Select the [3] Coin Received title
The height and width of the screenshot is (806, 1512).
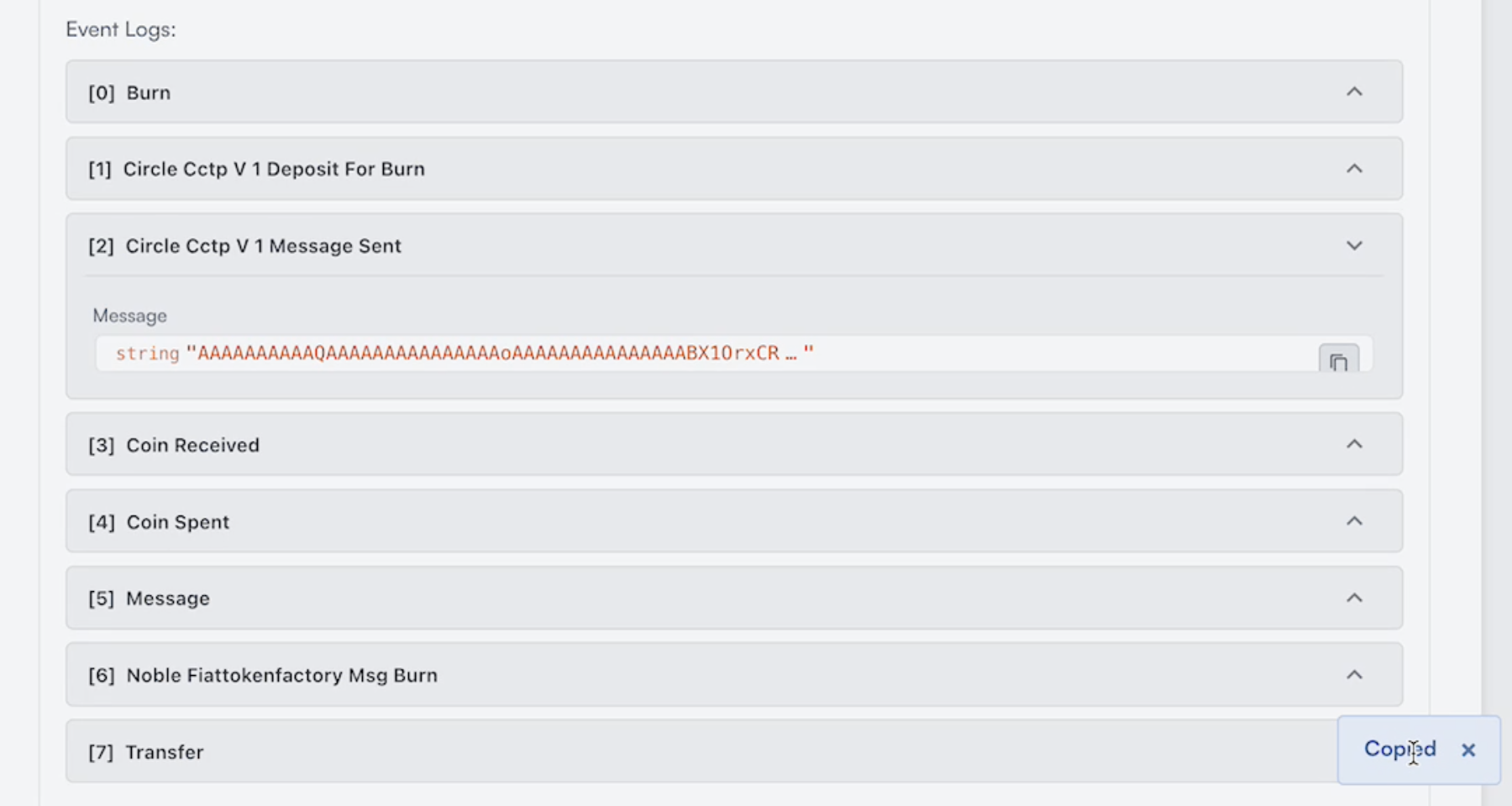coord(192,445)
